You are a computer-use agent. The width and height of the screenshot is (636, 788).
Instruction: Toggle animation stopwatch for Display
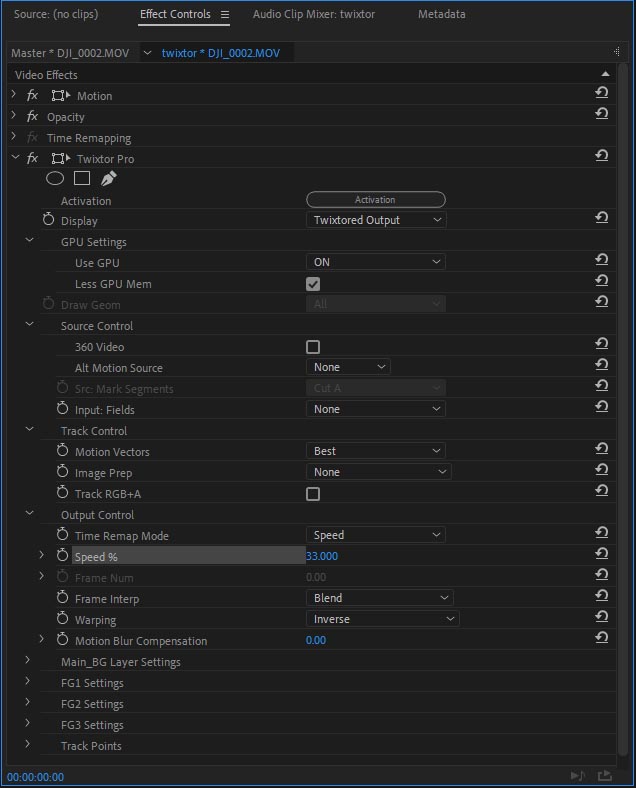[48, 220]
